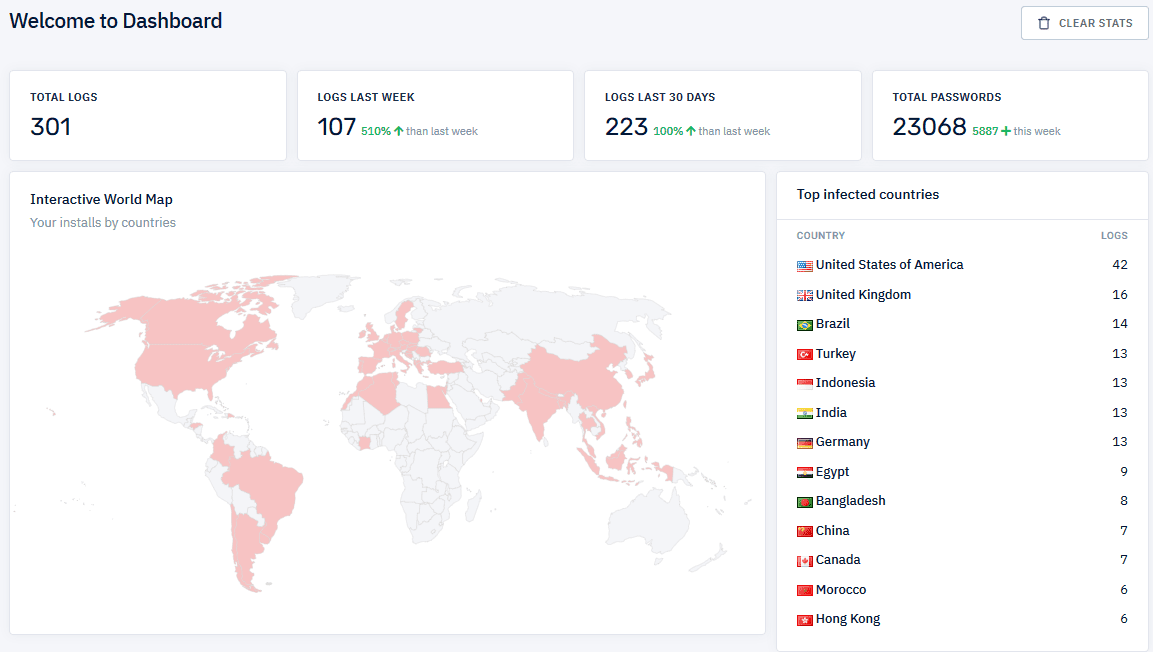Click Morocco in the country list

tap(841, 590)
